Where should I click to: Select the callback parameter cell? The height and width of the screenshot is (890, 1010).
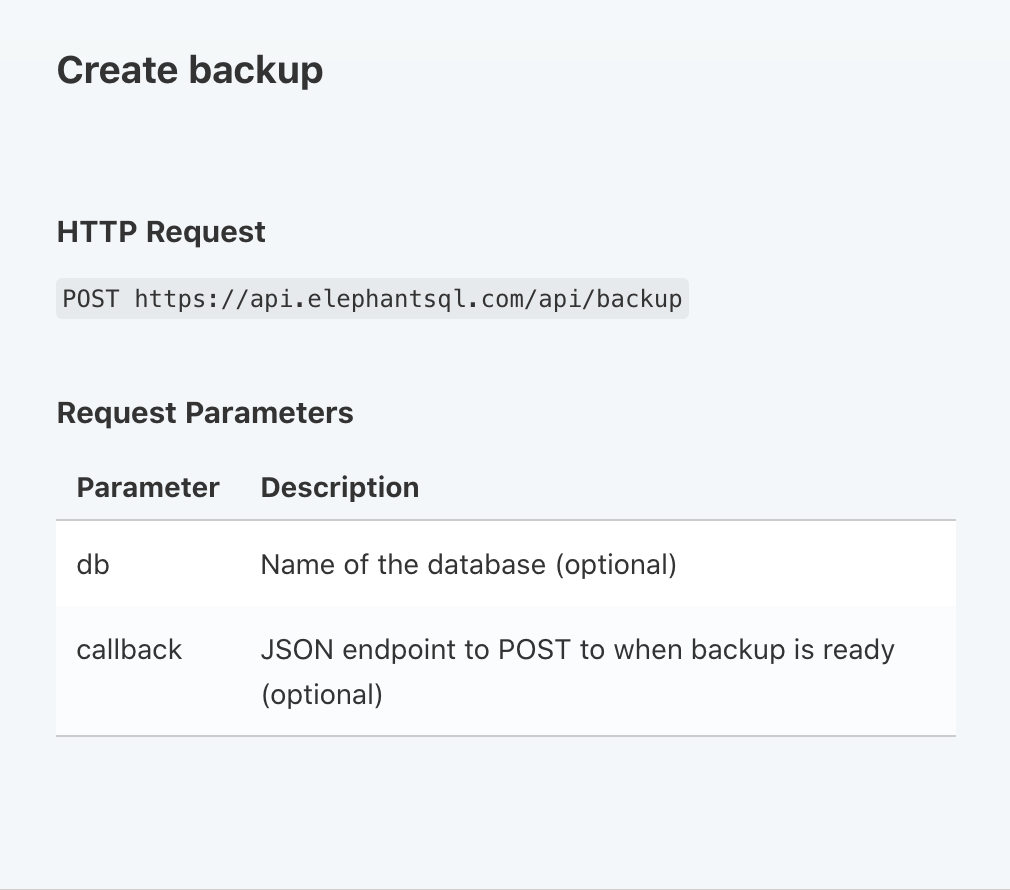click(129, 650)
